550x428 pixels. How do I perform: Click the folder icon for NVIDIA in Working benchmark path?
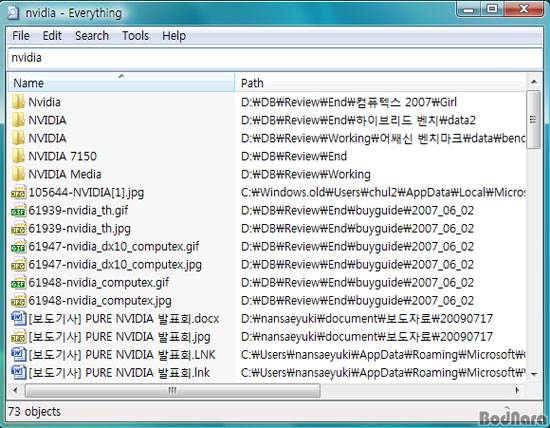point(18,138)
